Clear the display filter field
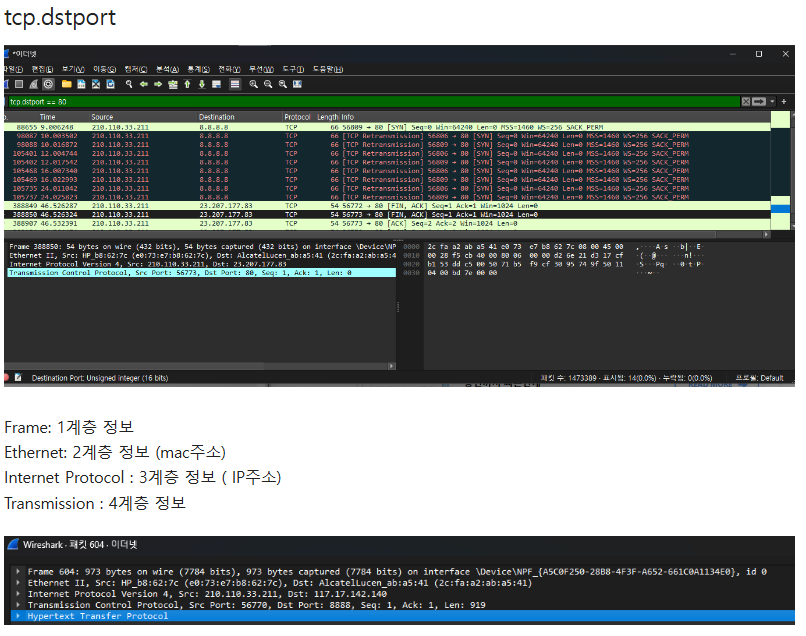The height and width of the screenshot is (636, 806). [746, 102]
